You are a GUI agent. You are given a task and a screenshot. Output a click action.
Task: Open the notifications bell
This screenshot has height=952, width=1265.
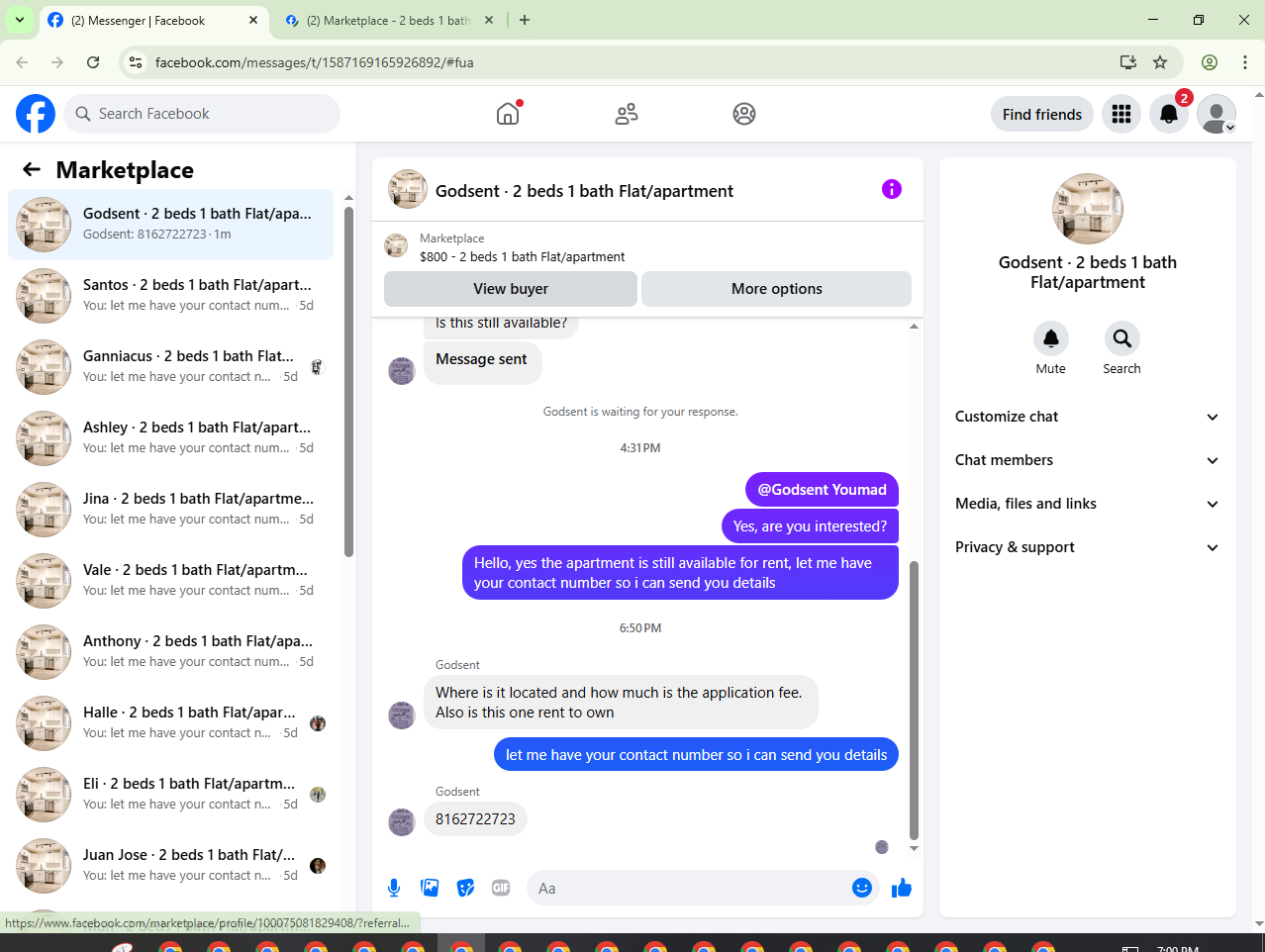[1169, 114]
